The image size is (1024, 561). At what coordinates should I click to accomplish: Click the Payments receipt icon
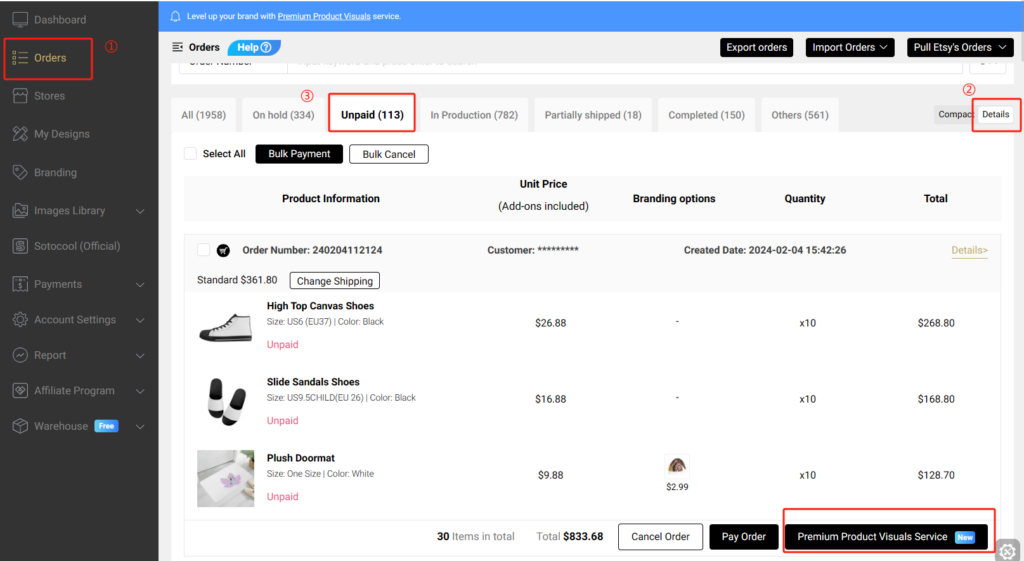click(20, 284)
